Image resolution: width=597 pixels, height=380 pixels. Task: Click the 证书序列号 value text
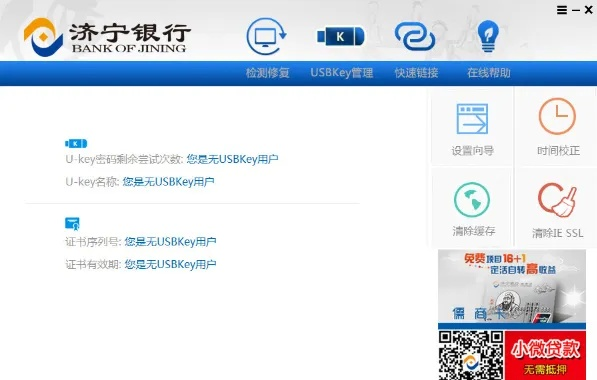(x=170, y=242)
